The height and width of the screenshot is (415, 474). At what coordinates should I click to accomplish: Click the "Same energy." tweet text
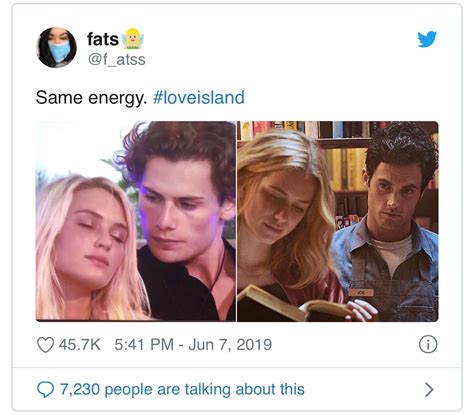pyautogui.click(x=91, y=98)
